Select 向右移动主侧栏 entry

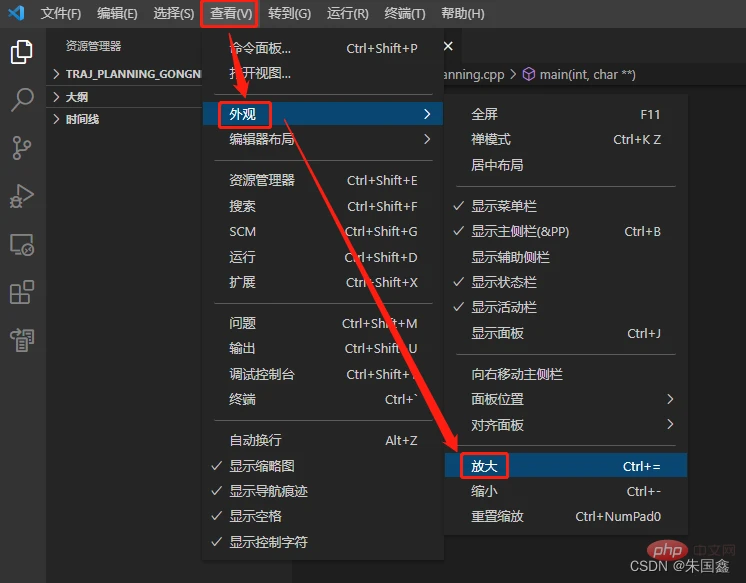click(x=566, y=374)
